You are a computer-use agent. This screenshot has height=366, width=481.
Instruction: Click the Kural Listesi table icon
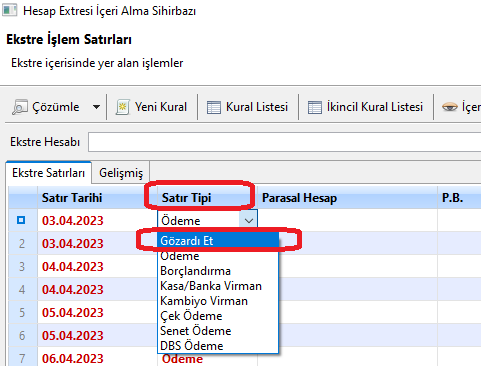214,107
